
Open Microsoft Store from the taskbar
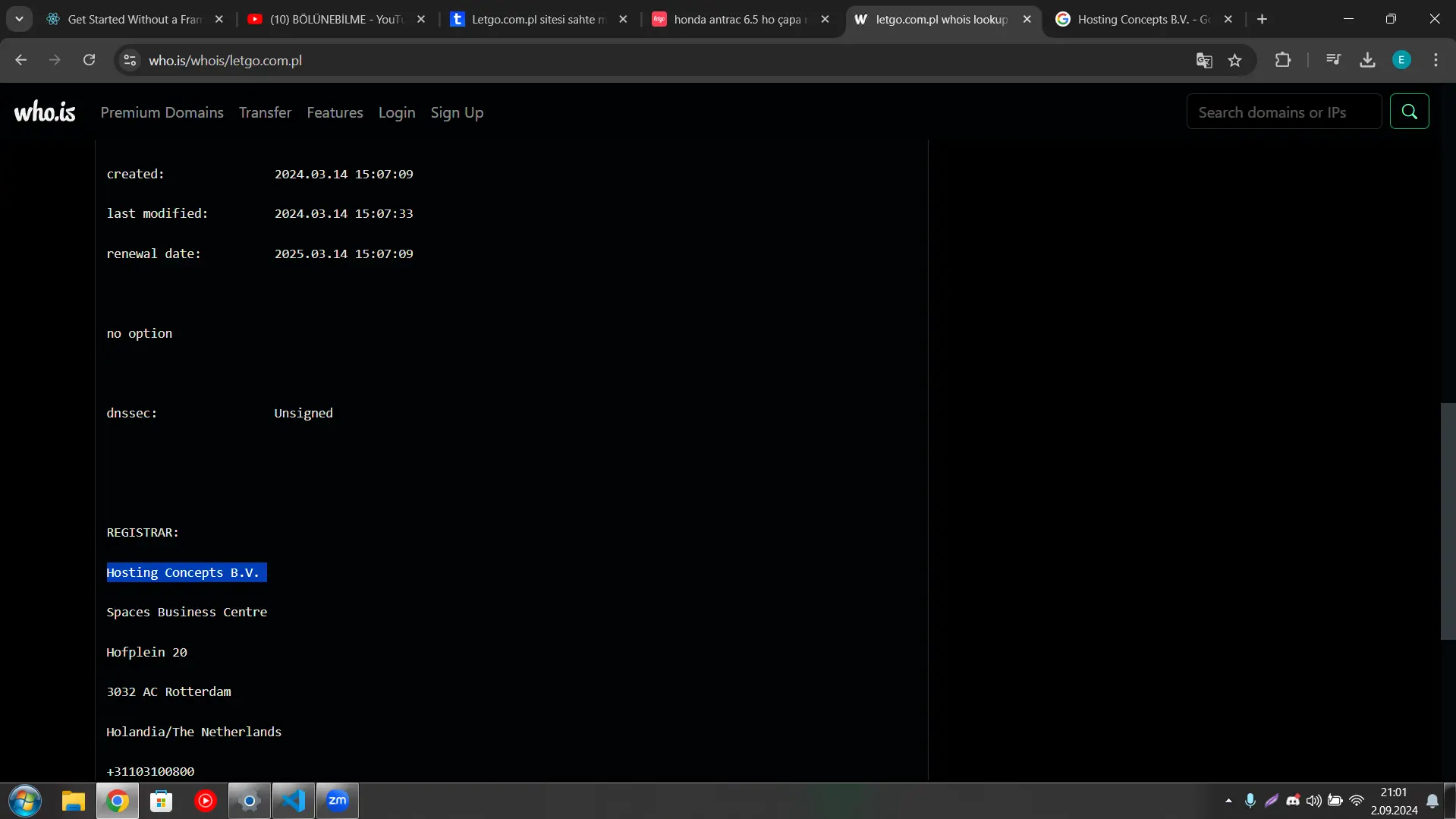(x=161, y=801)
